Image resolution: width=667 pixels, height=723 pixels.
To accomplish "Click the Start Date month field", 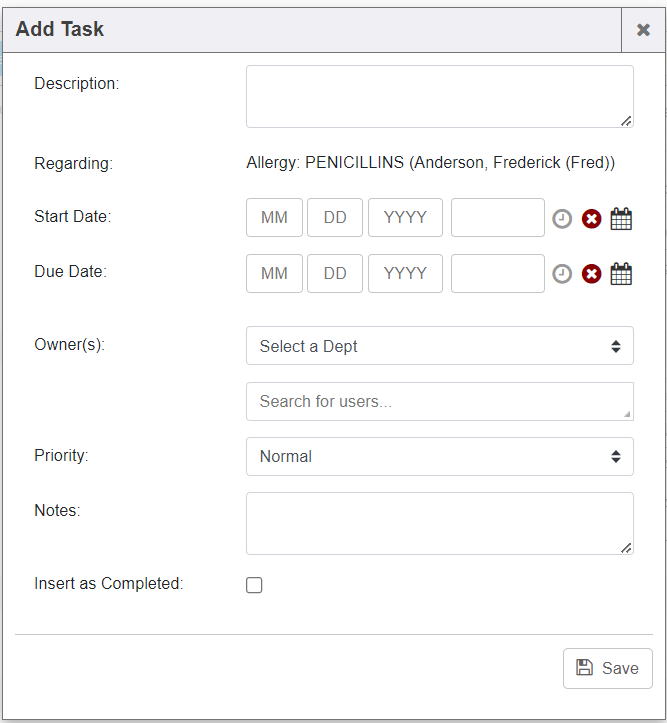I will point(274,218).
